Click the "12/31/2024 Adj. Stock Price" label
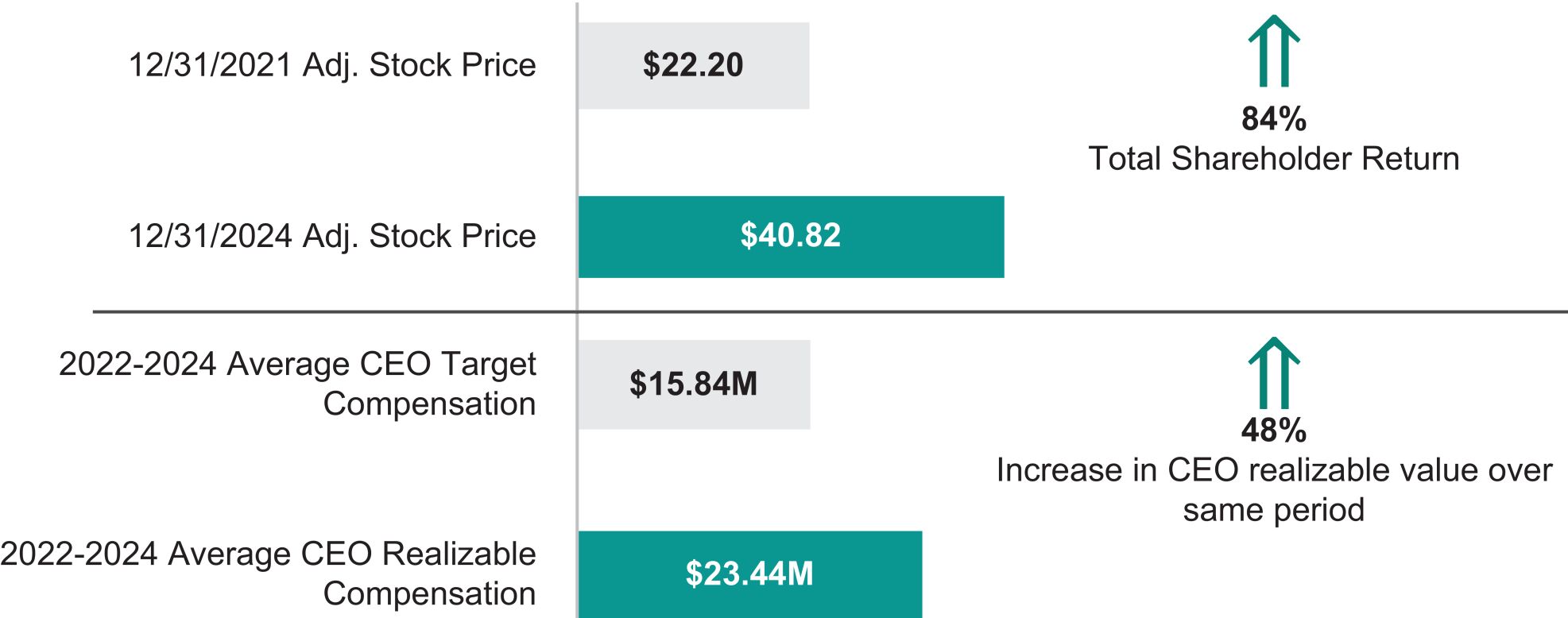The image size is (1568, 618). click(331, 236)
